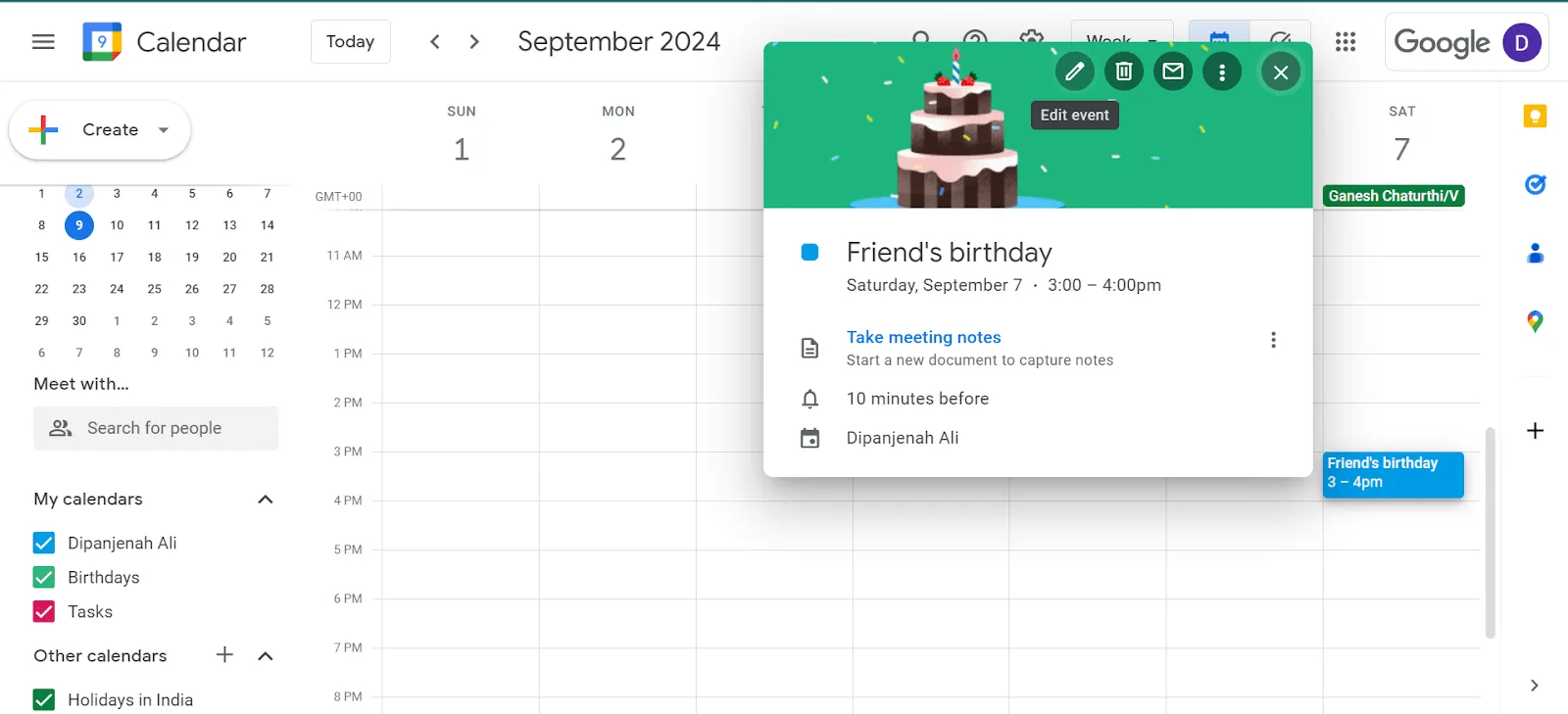
Task: Open the Create button dropdown arrow
Action: (x=164, y=129)
